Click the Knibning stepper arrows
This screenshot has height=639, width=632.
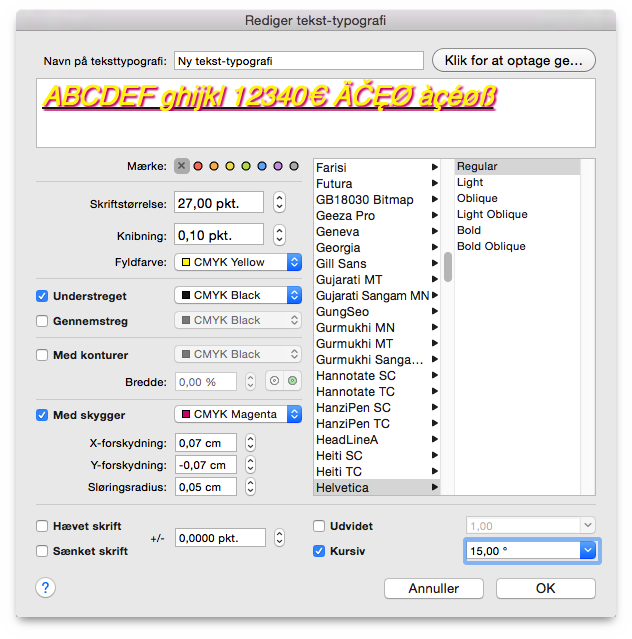[x=279, y=235]
